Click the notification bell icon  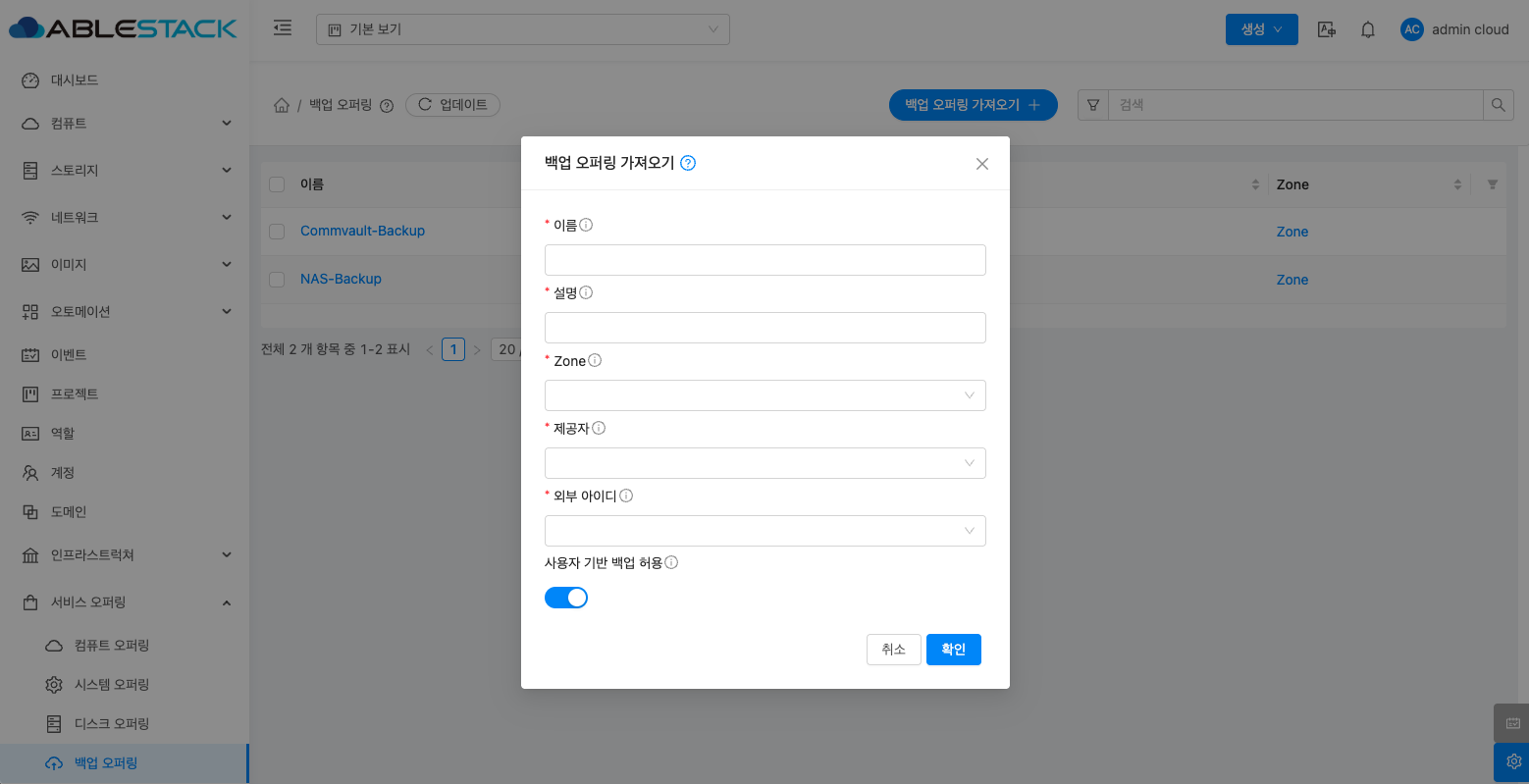(x=1367, y=29)
